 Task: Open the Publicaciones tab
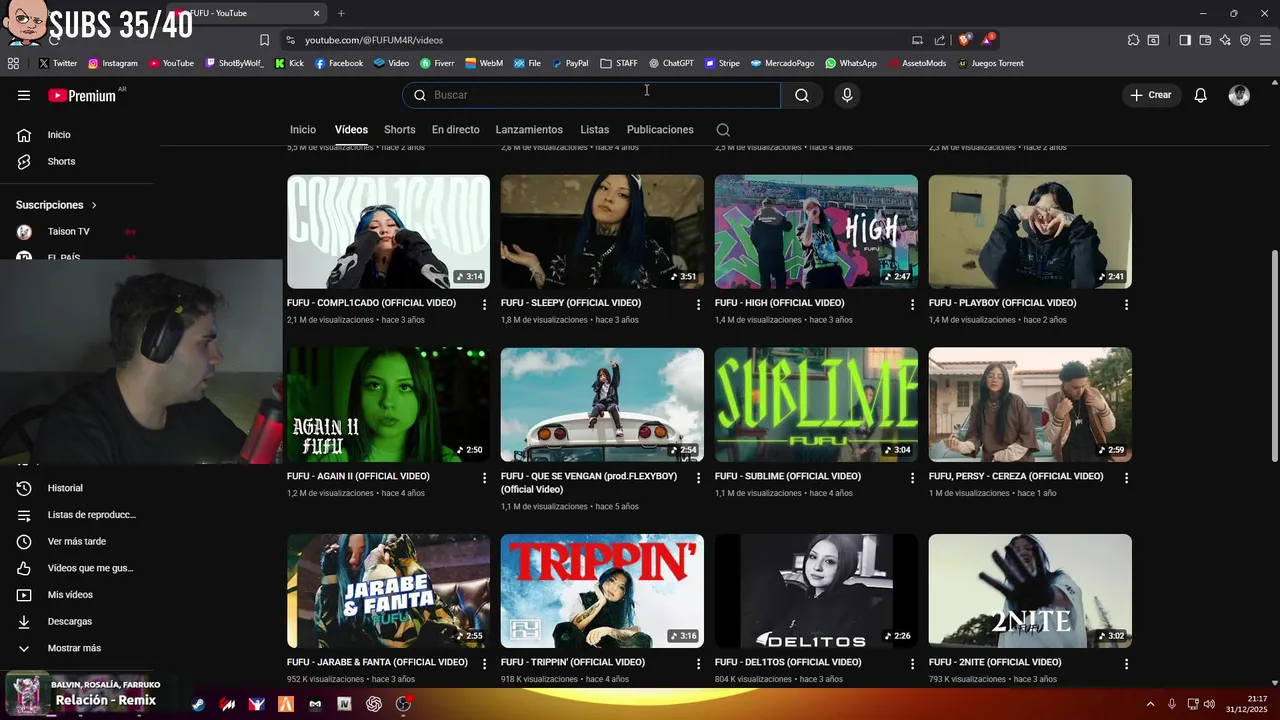click(660, 130)
